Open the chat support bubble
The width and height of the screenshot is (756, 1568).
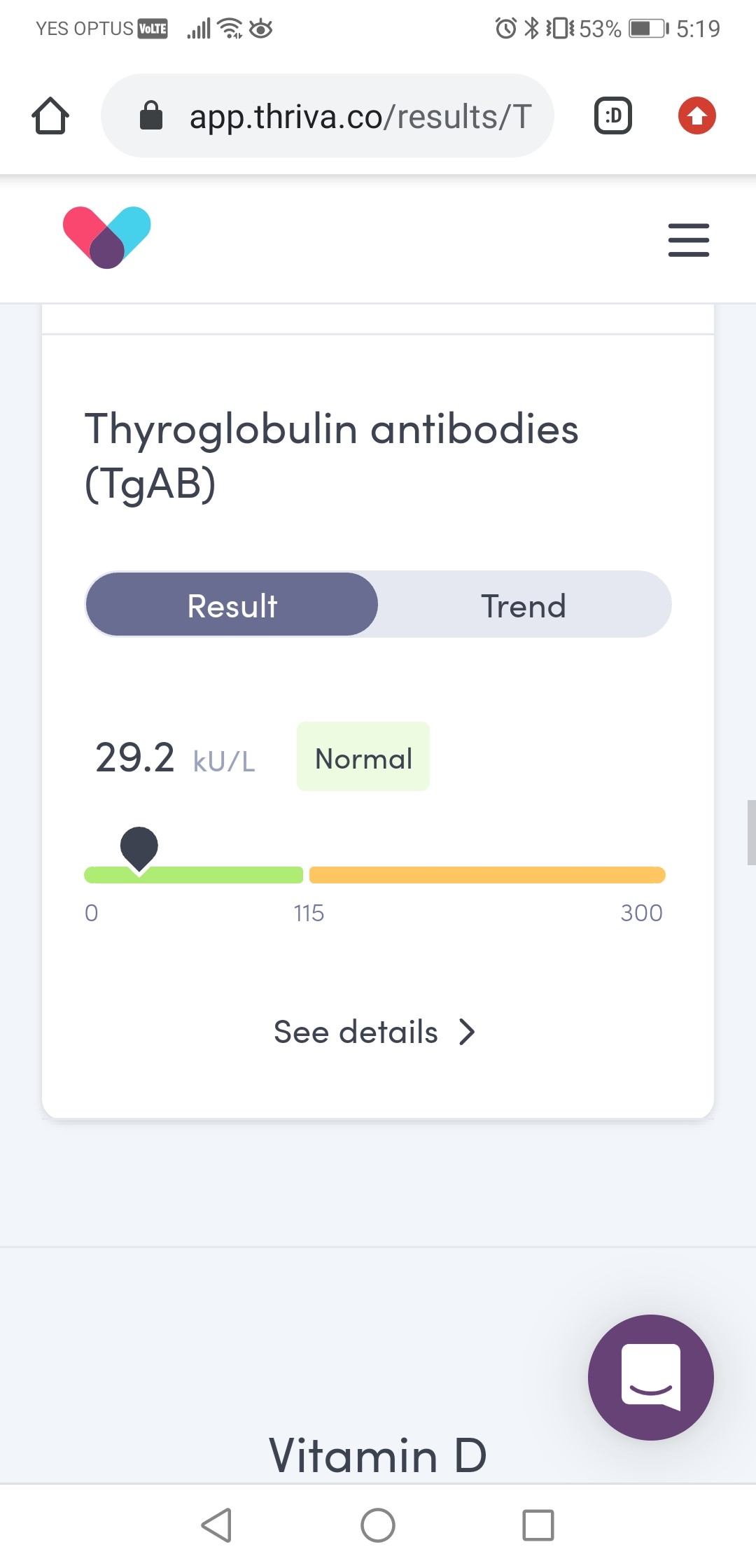pos(650,1377)
